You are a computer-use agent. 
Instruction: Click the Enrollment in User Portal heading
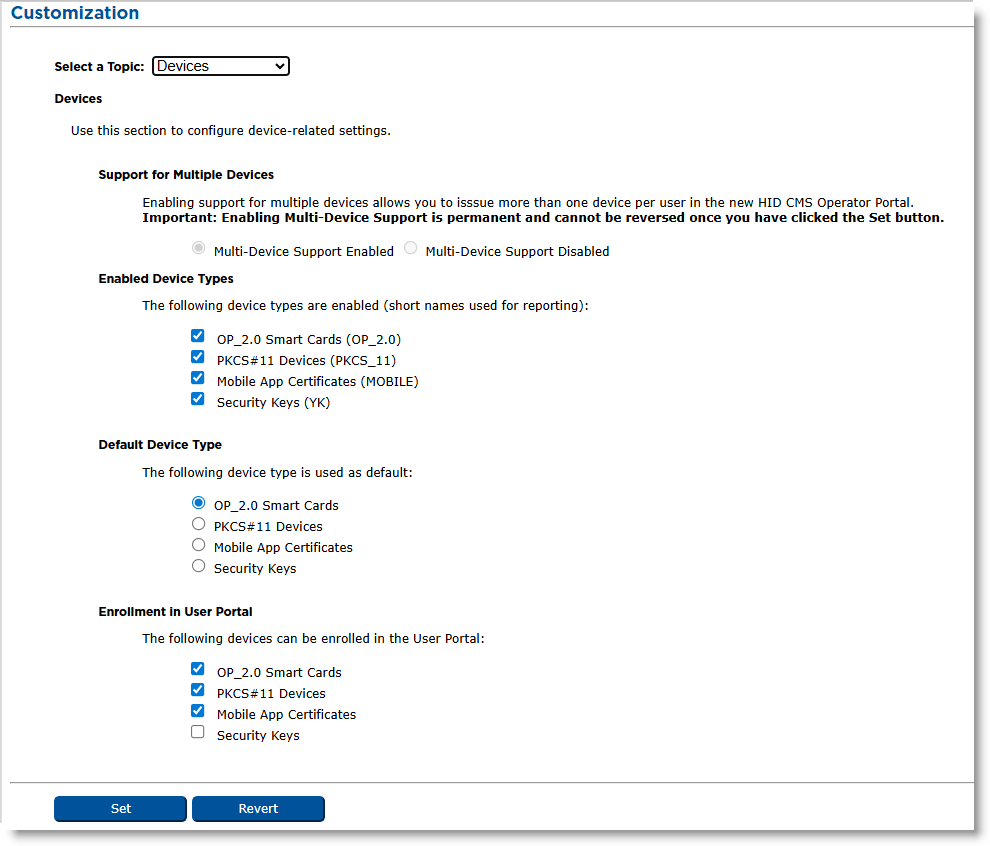[x=176, y=612]
